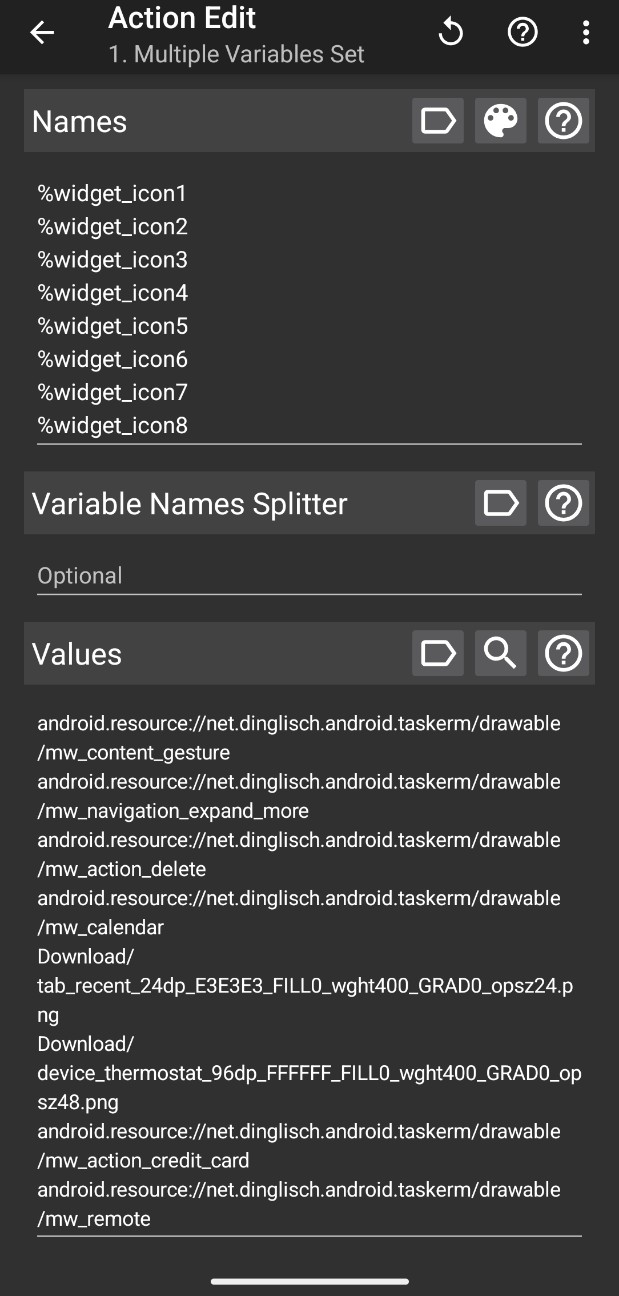Click the /mw_remote value text
The image size is (619, 1296).
point(94,1219)
